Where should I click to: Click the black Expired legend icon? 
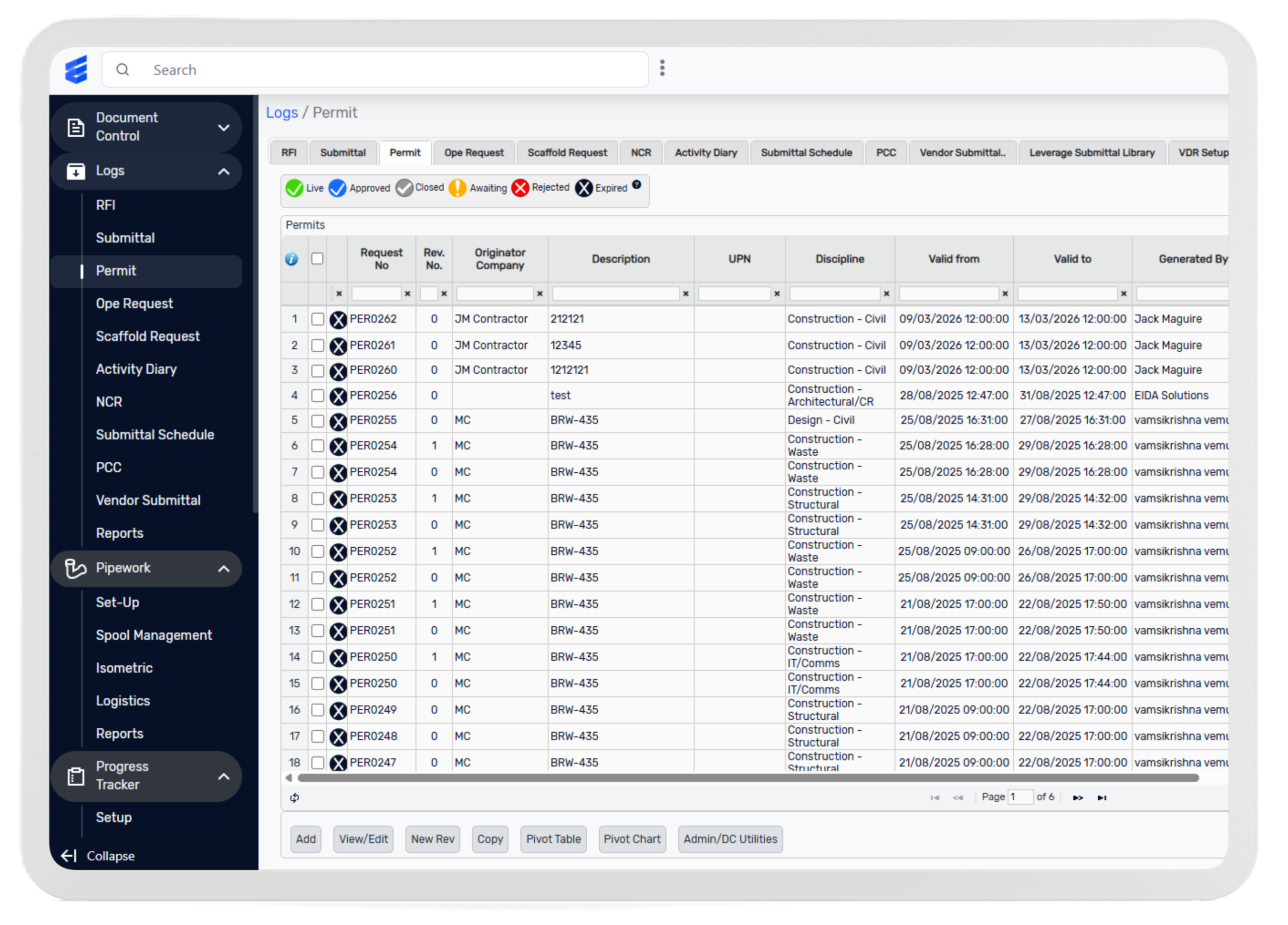click(x=584, y=188)
